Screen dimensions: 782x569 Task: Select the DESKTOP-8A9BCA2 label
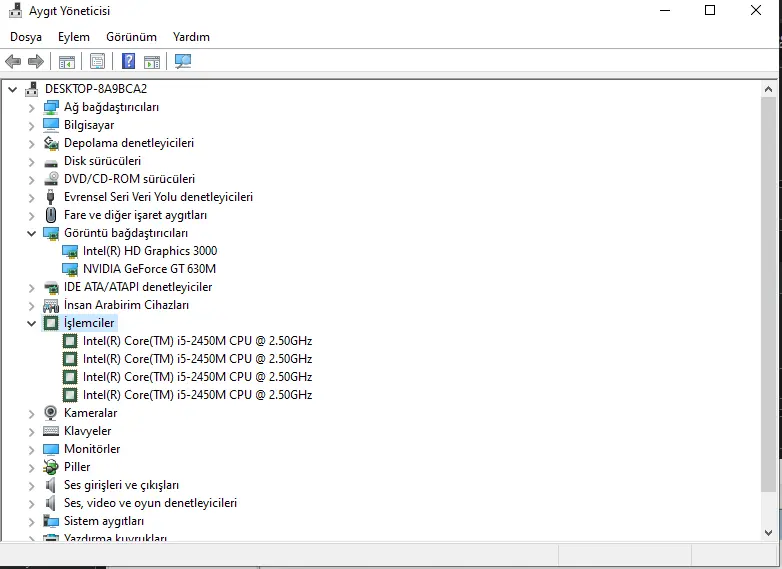click(x=96, y=89)
